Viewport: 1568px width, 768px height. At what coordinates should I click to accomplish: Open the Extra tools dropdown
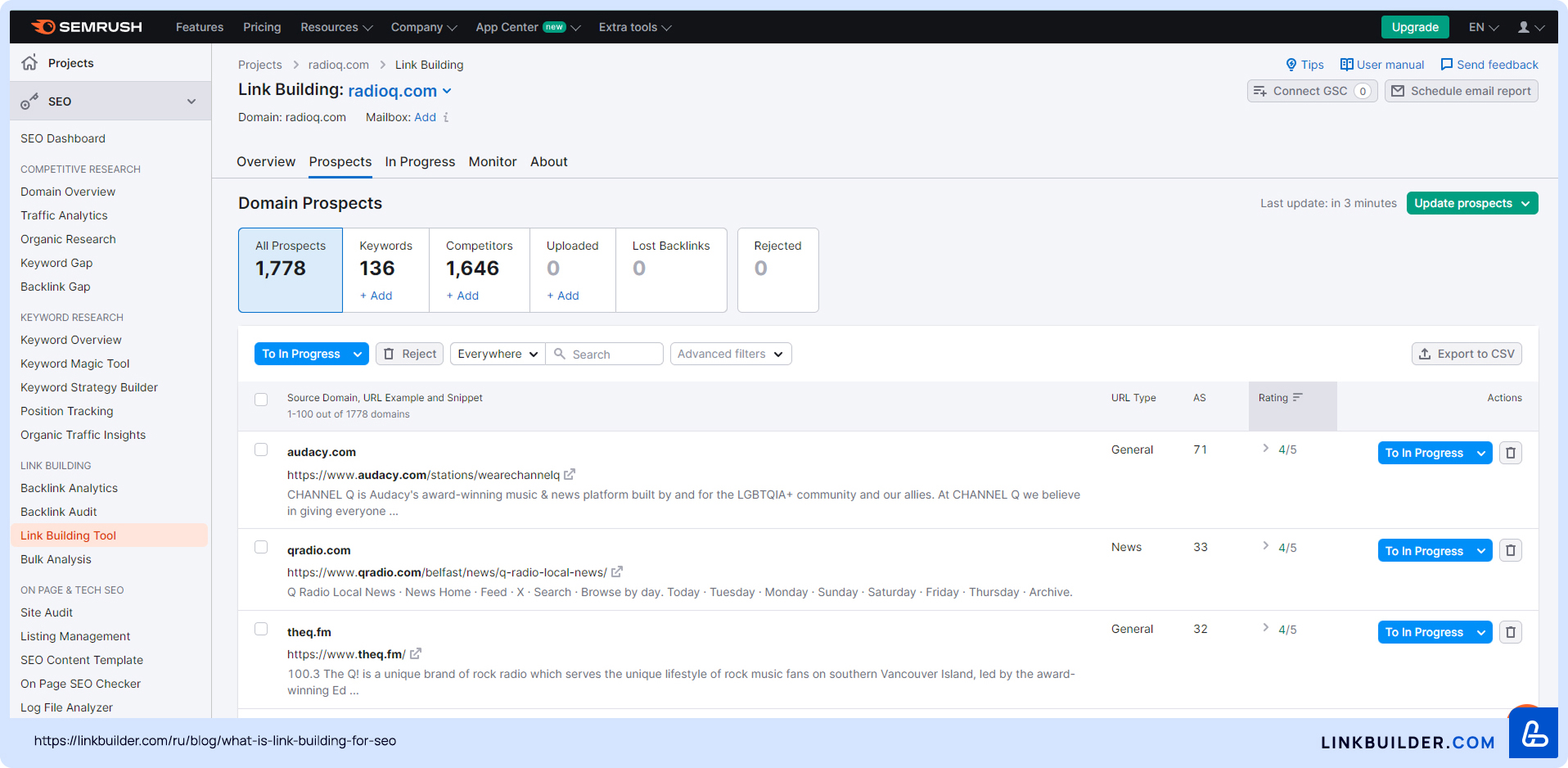(635, 27)
